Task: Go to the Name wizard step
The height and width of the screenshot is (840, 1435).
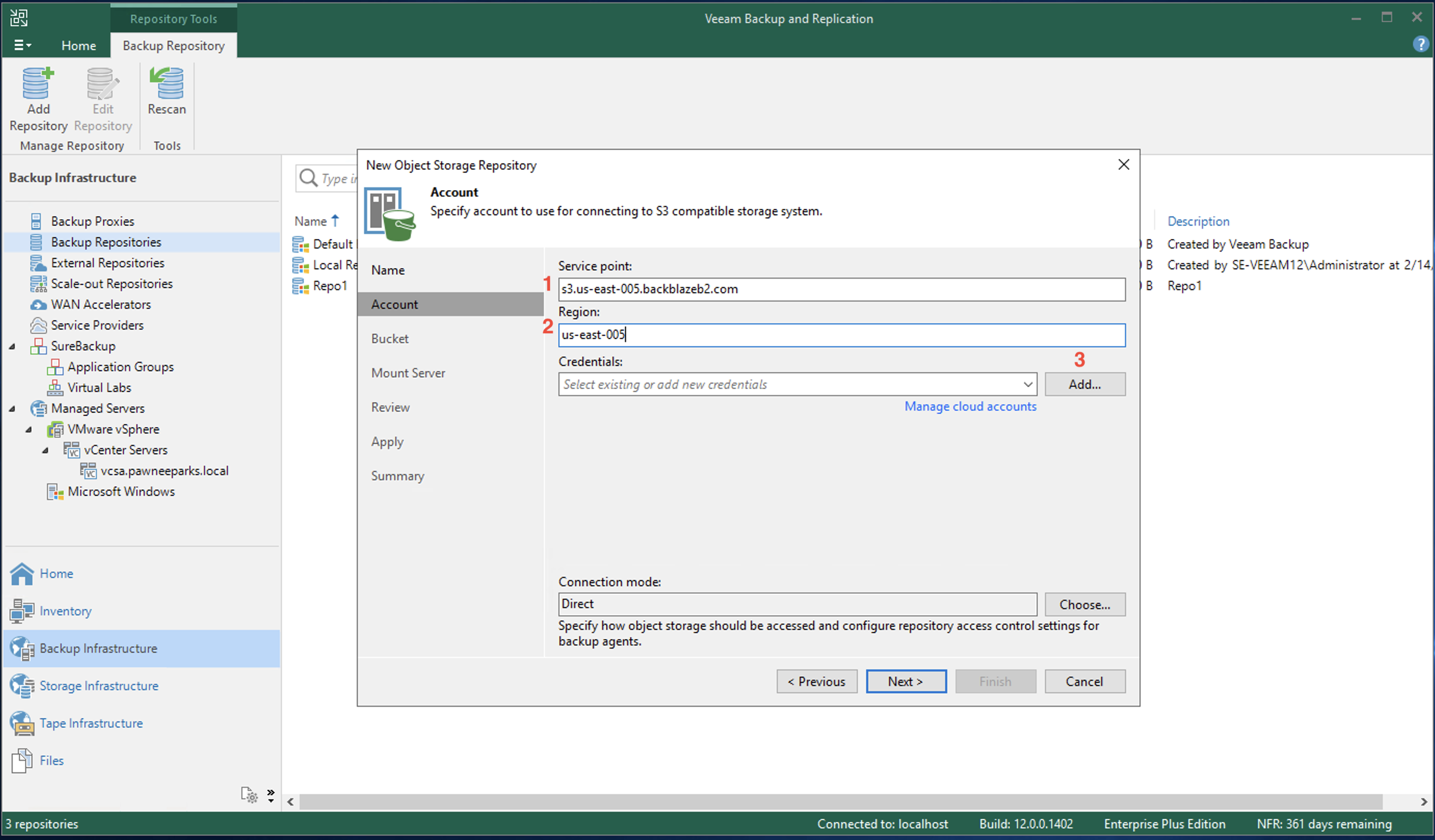Action: (x=388, y=270)
